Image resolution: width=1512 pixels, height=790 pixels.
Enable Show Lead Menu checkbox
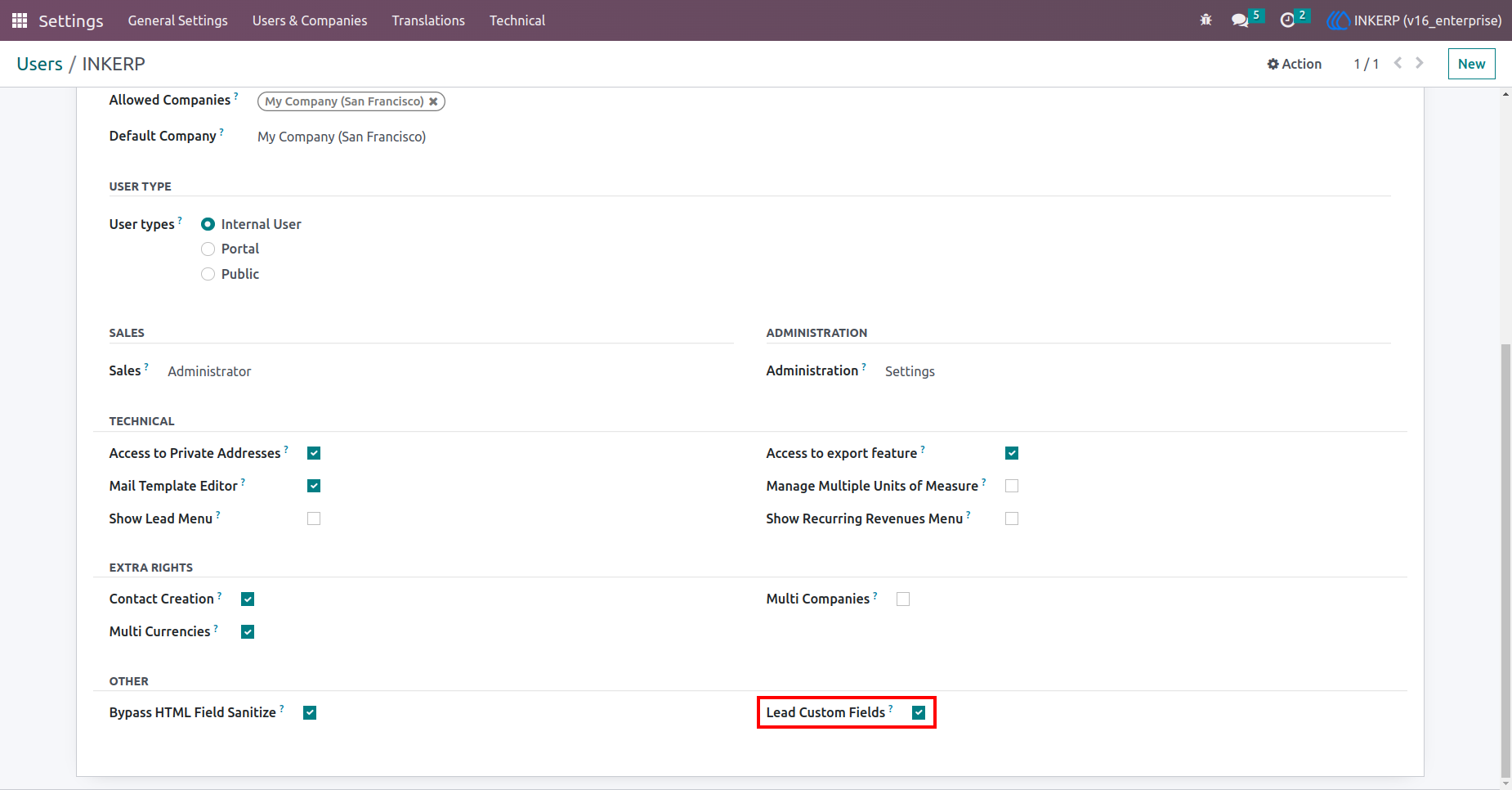tap(314, 518)
